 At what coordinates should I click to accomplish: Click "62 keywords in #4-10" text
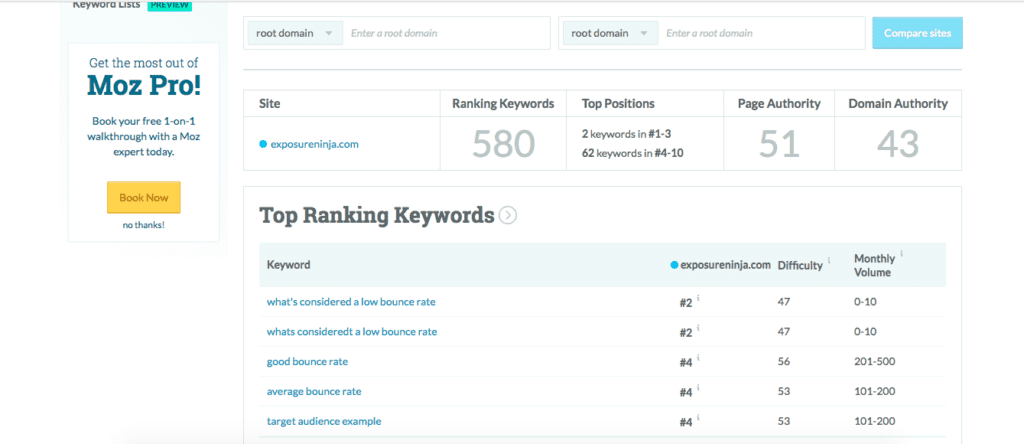(632, 153)
